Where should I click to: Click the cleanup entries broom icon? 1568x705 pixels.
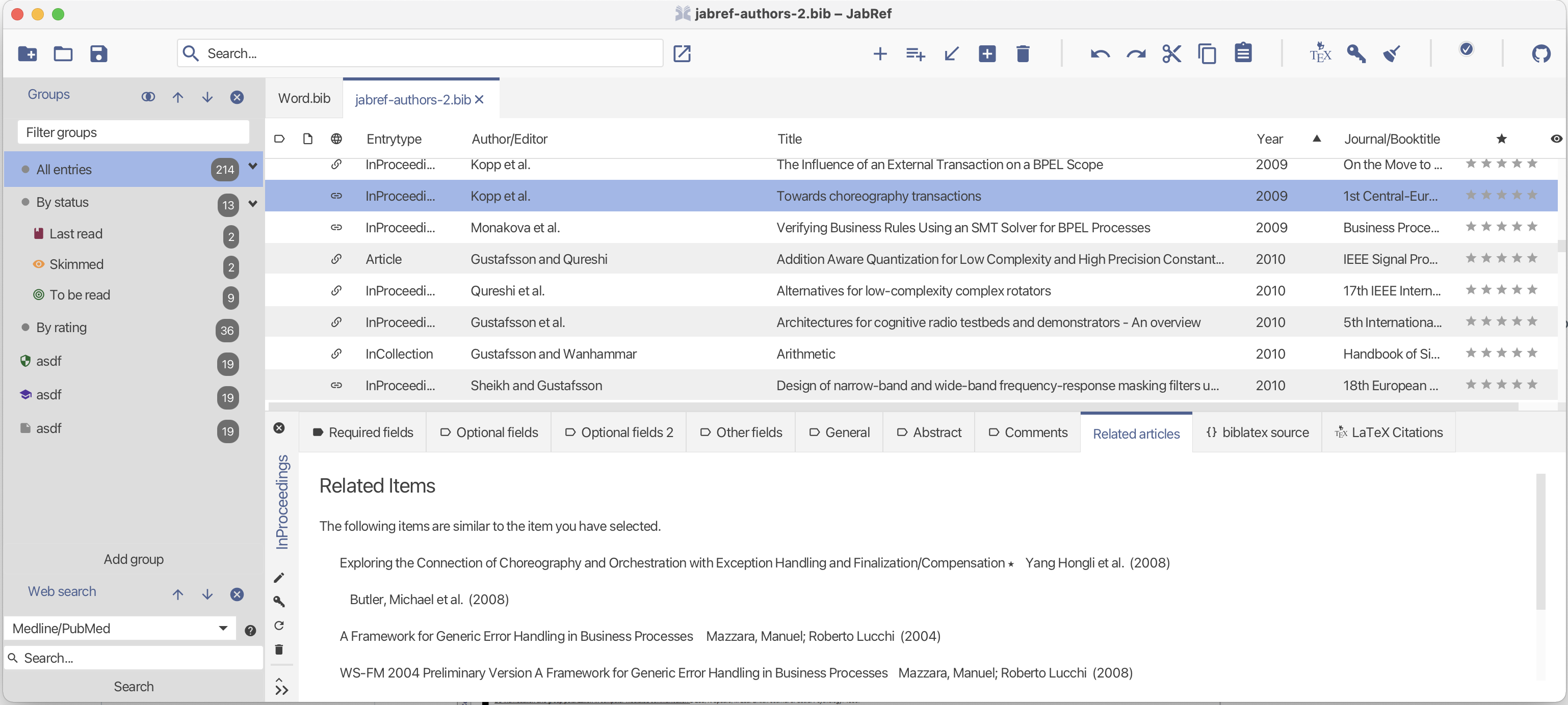click(x=1392, y=53)
